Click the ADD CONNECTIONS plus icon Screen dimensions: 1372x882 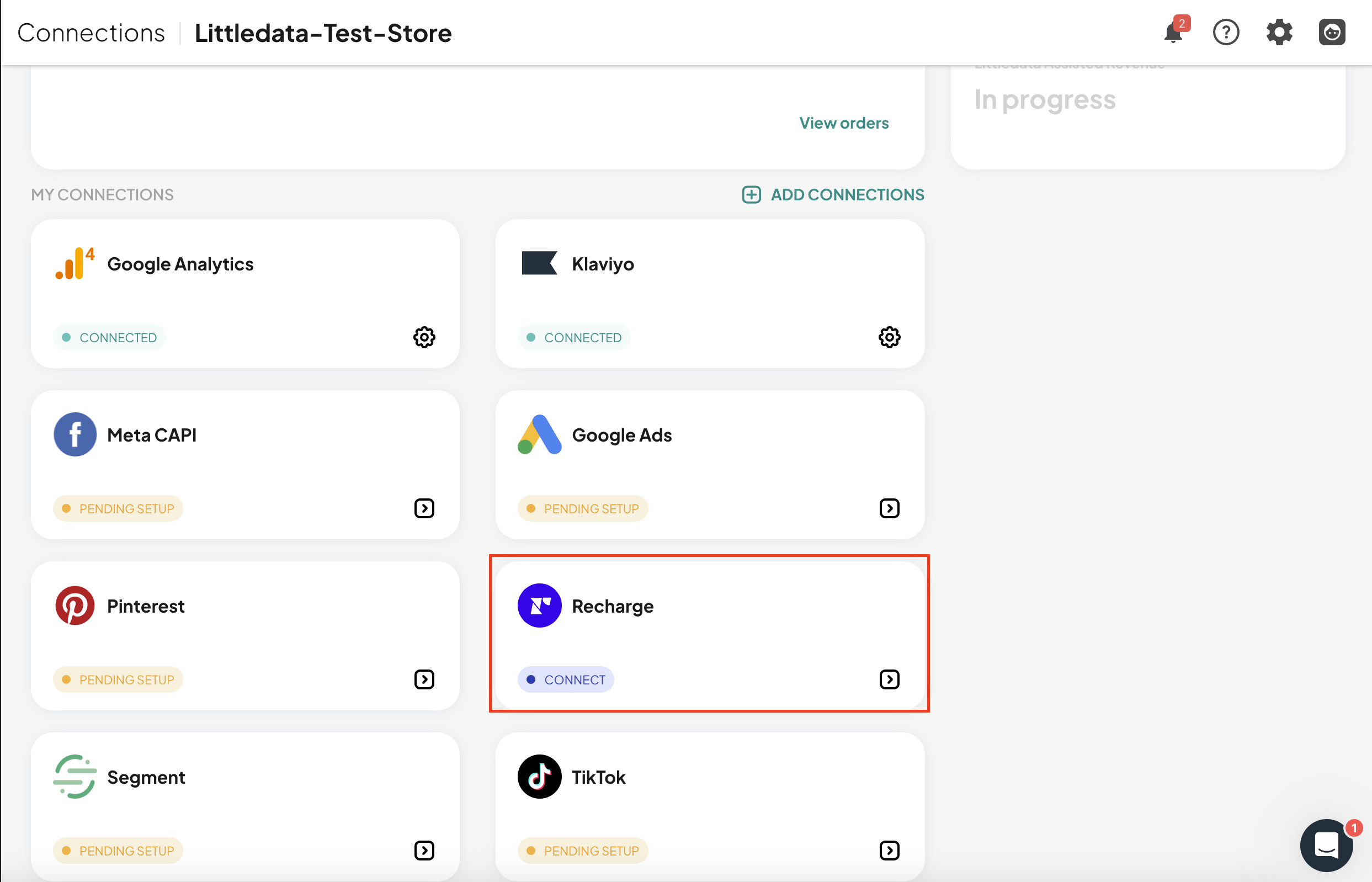pyautogui.click(x=751, y=195)
